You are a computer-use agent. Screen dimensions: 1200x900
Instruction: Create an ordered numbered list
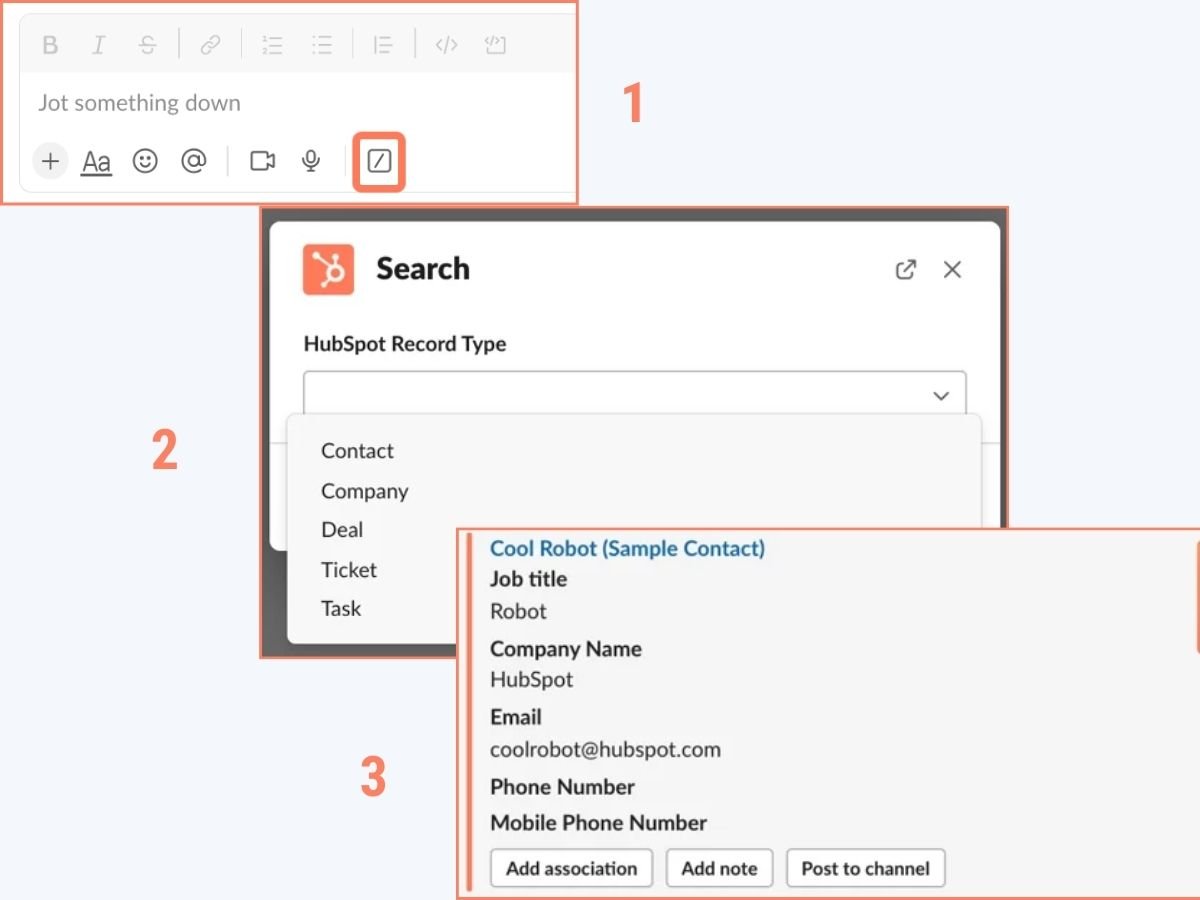pos(272,45)
